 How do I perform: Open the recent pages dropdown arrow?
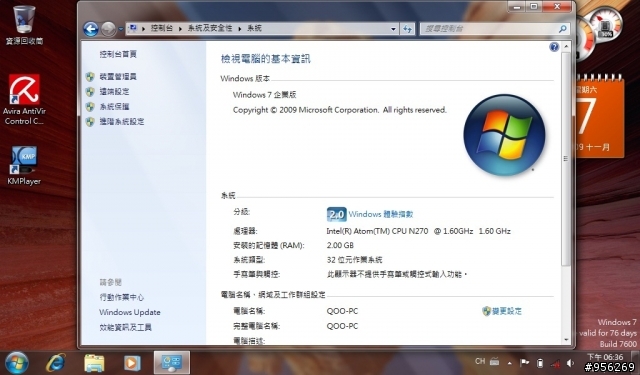(x=121, y=29)
